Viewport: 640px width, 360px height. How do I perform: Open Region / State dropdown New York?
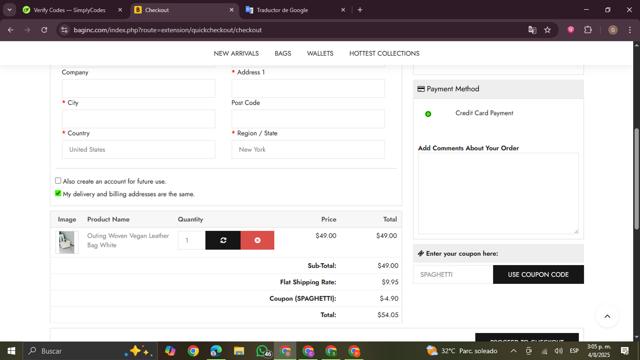point(308,149)
